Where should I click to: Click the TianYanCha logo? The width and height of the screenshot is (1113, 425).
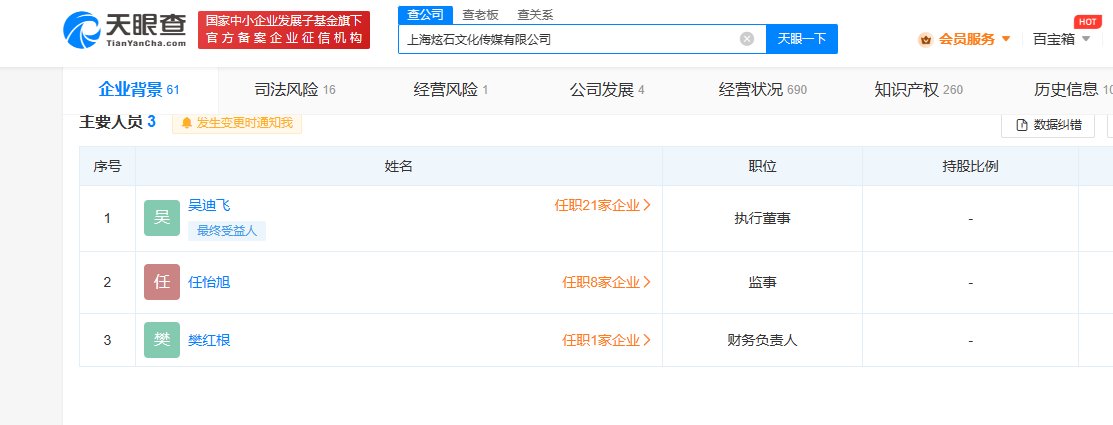pyautogui.click(x=125, y=30)
